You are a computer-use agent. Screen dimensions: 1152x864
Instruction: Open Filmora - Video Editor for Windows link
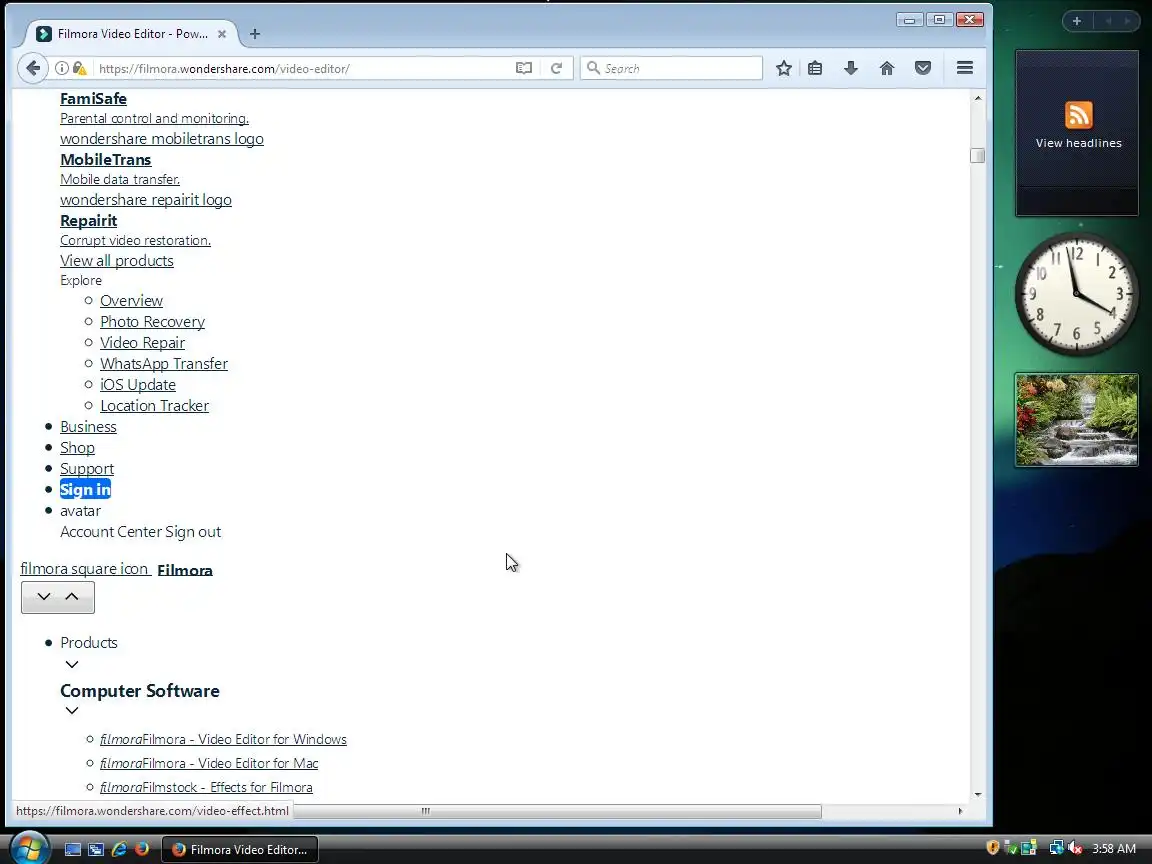point(223,739)
